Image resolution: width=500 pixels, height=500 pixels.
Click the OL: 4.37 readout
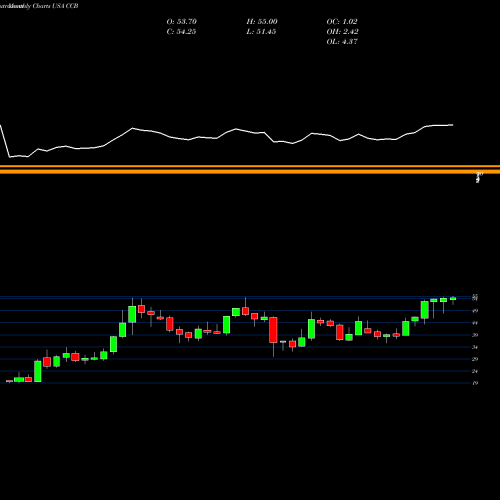point(342,42)
